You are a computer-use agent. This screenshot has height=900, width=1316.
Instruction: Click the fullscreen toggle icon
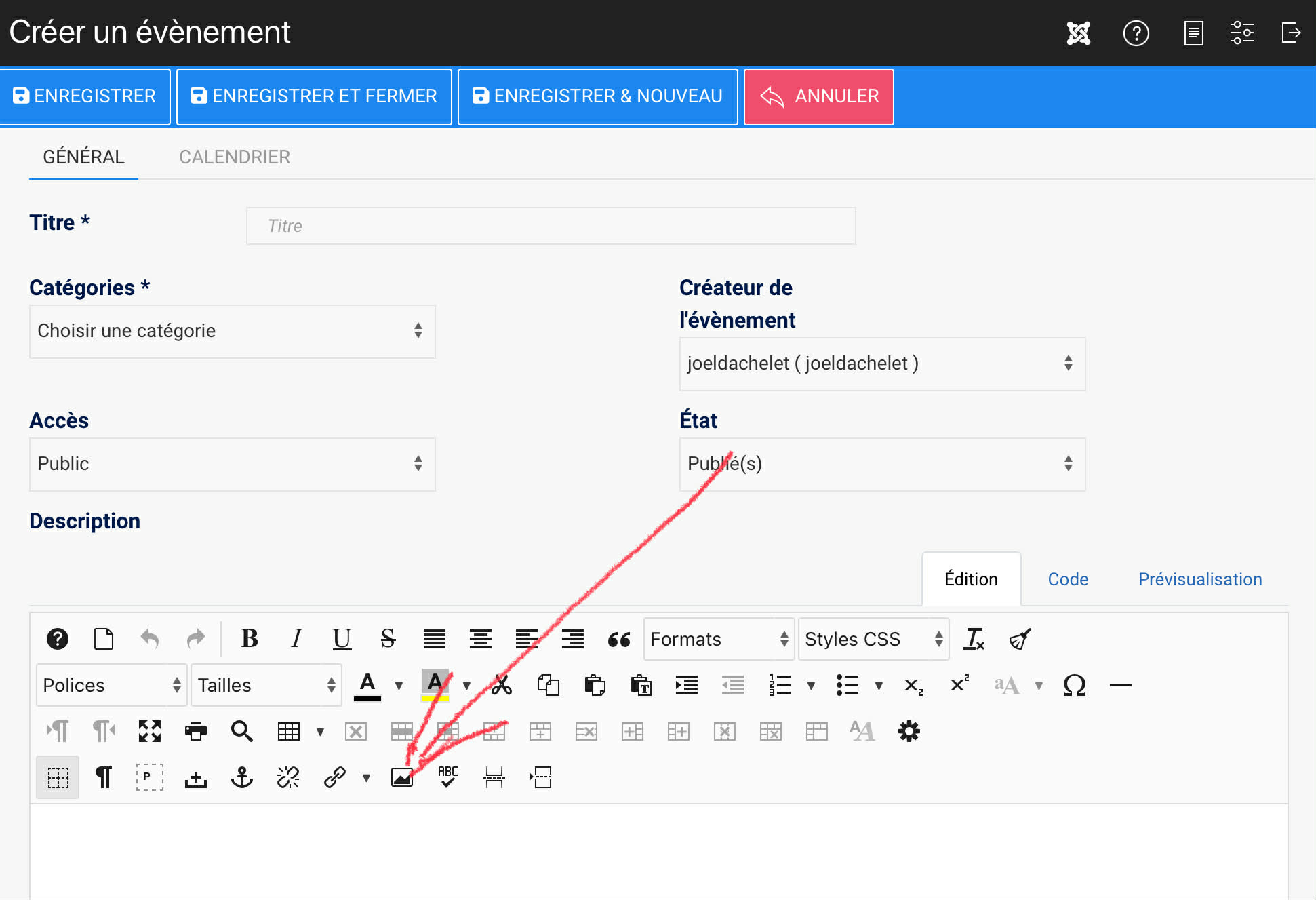150,731
